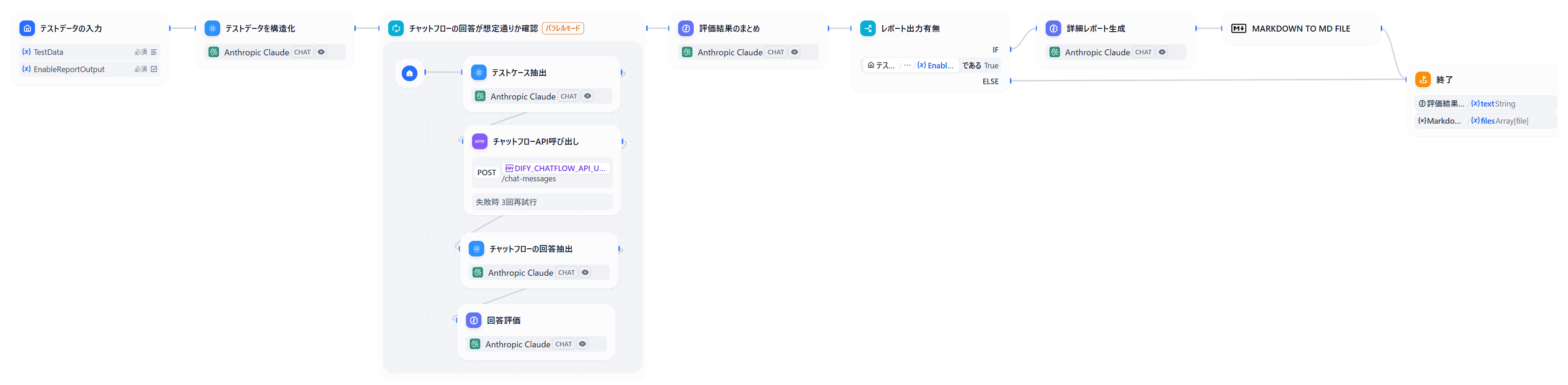Click the Claude logo in チャットフローの回答抽出 node
The height and width of the screenshot is (385, 1568).
tap(478, 272)
